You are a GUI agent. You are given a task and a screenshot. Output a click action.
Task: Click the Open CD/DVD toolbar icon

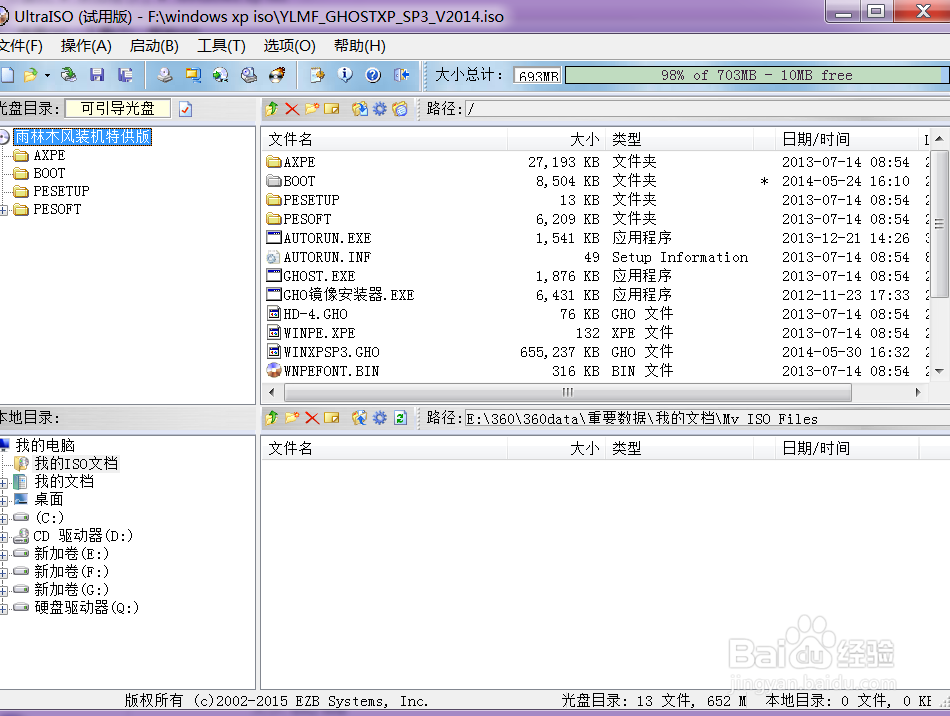point(69,75)
